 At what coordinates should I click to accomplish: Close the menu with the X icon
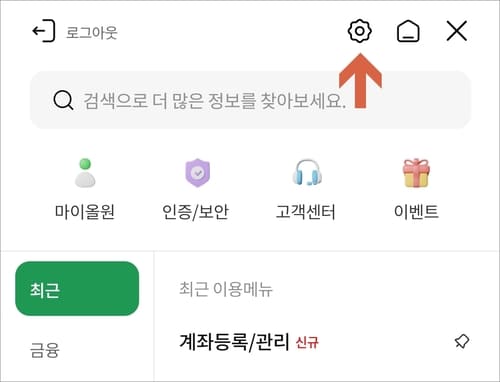(x=456, y=31)
